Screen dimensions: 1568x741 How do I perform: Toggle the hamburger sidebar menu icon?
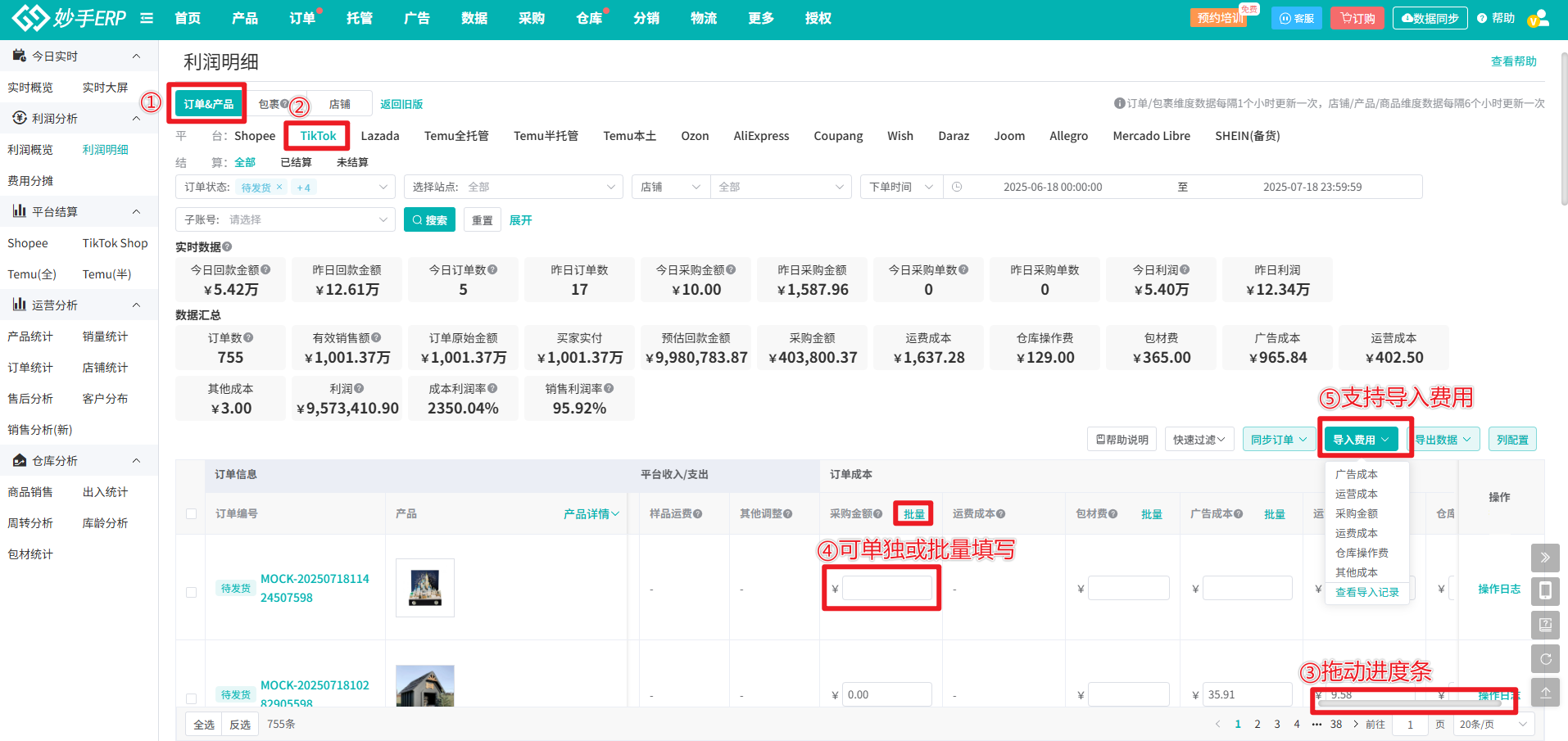pyautogui.click(x=147, y=18)
